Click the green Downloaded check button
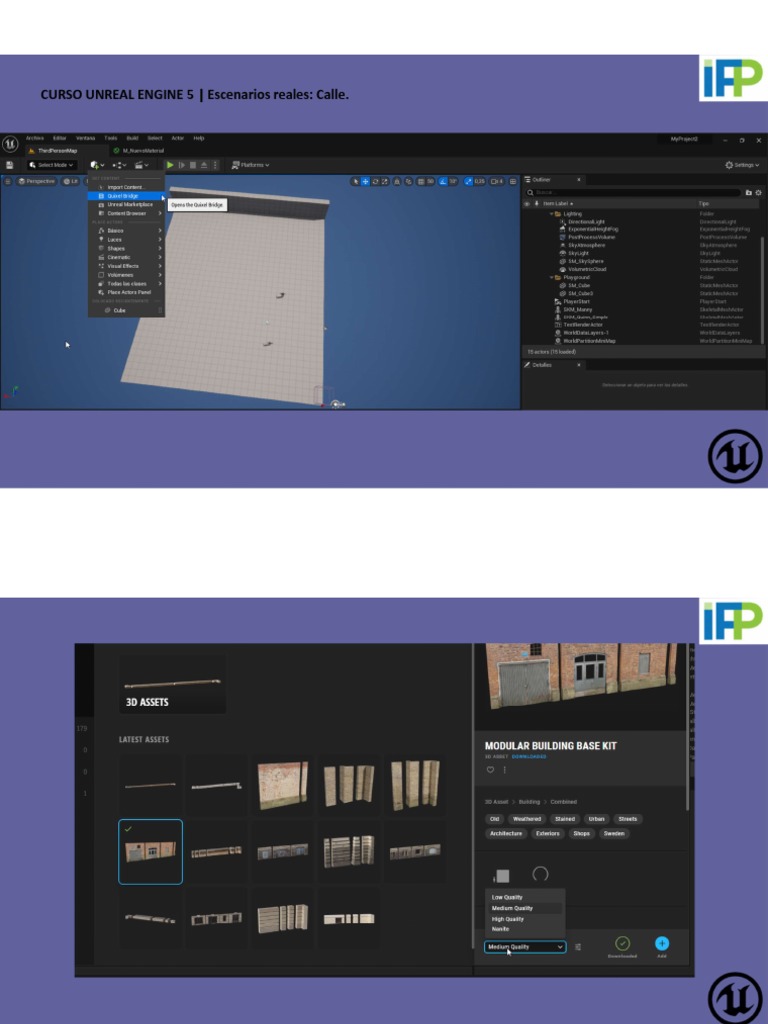 tap(622, 944)
